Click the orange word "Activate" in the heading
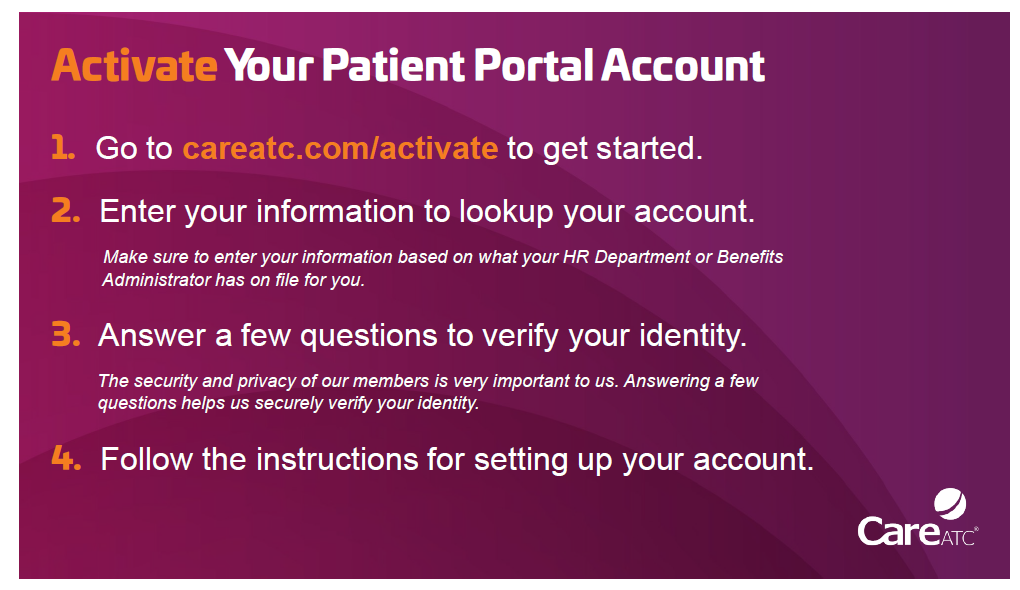The image size is (1020, 590). click(x=134, y=66)
